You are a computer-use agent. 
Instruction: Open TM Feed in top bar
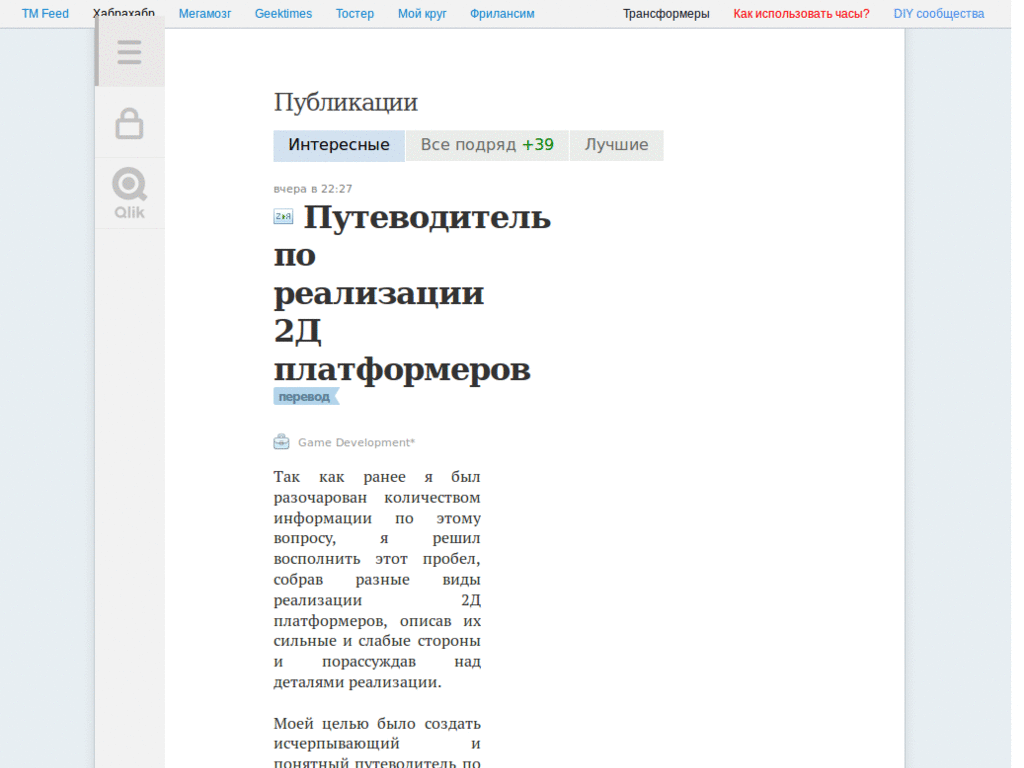pyautogui.click(x=45, y=14)
